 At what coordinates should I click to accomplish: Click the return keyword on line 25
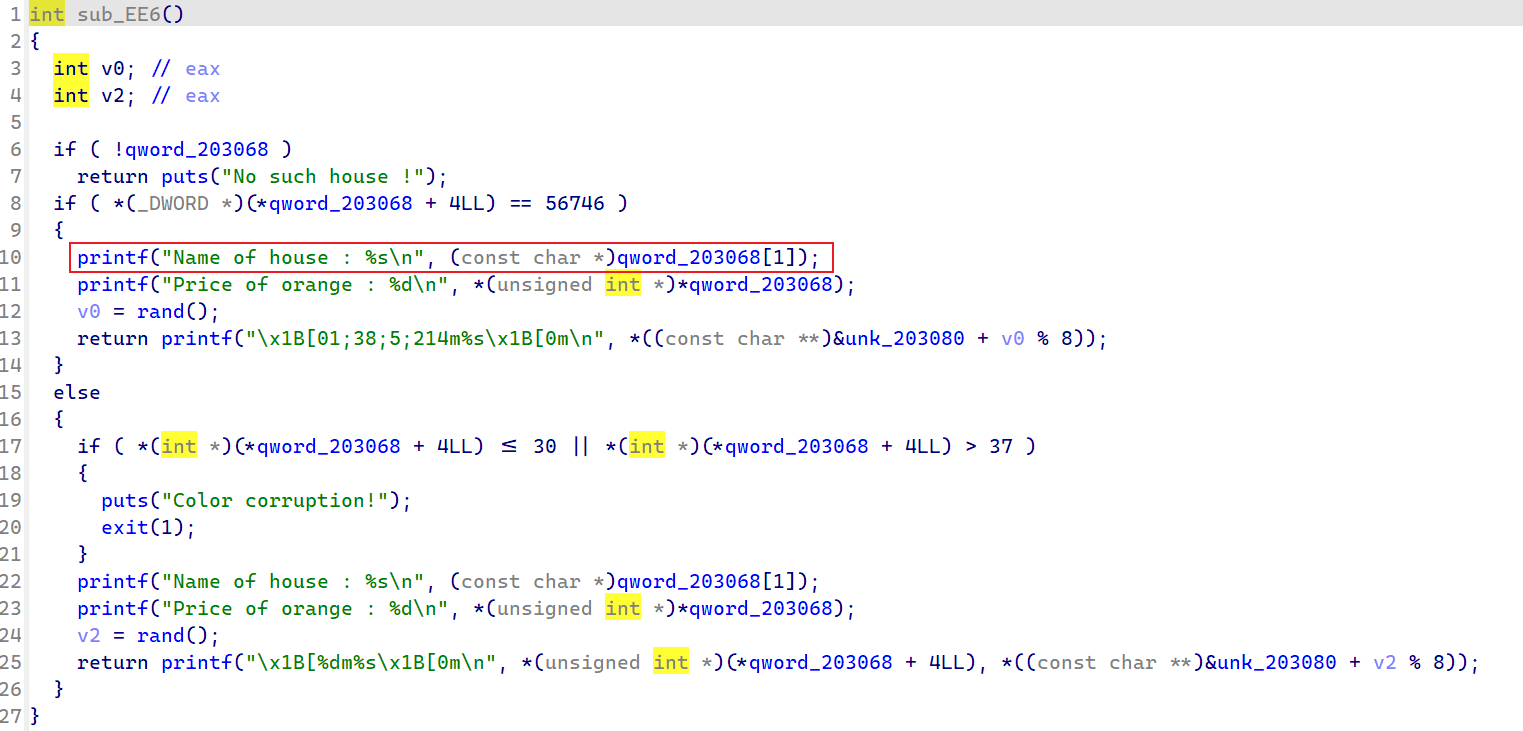tap(112, 662)
